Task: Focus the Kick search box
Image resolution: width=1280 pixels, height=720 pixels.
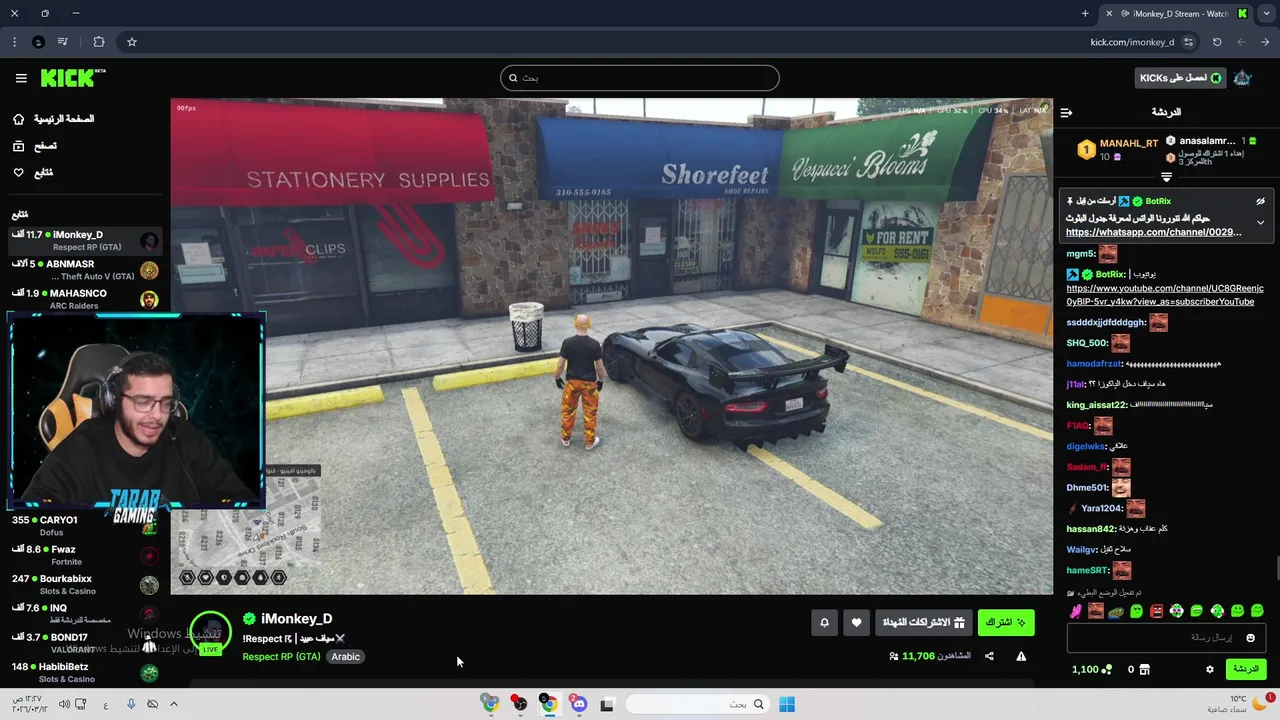Action: pyautogui.click(x=640, y=78)
